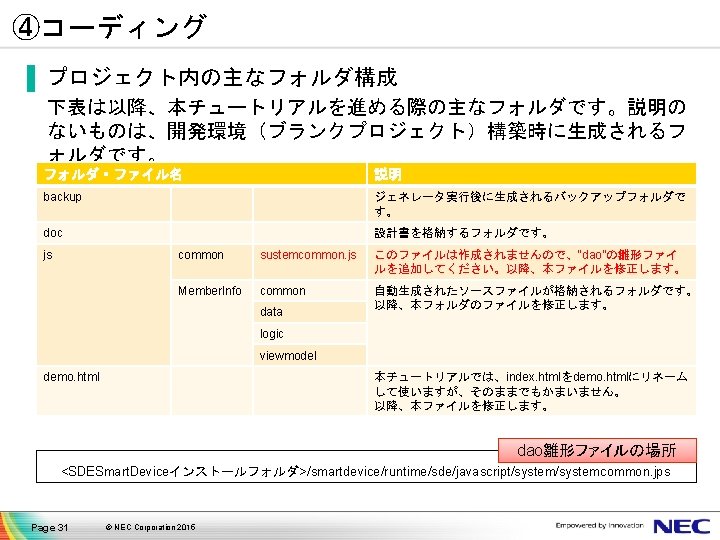Click the フォルダ・ファイル名 column header

[201, 174]
